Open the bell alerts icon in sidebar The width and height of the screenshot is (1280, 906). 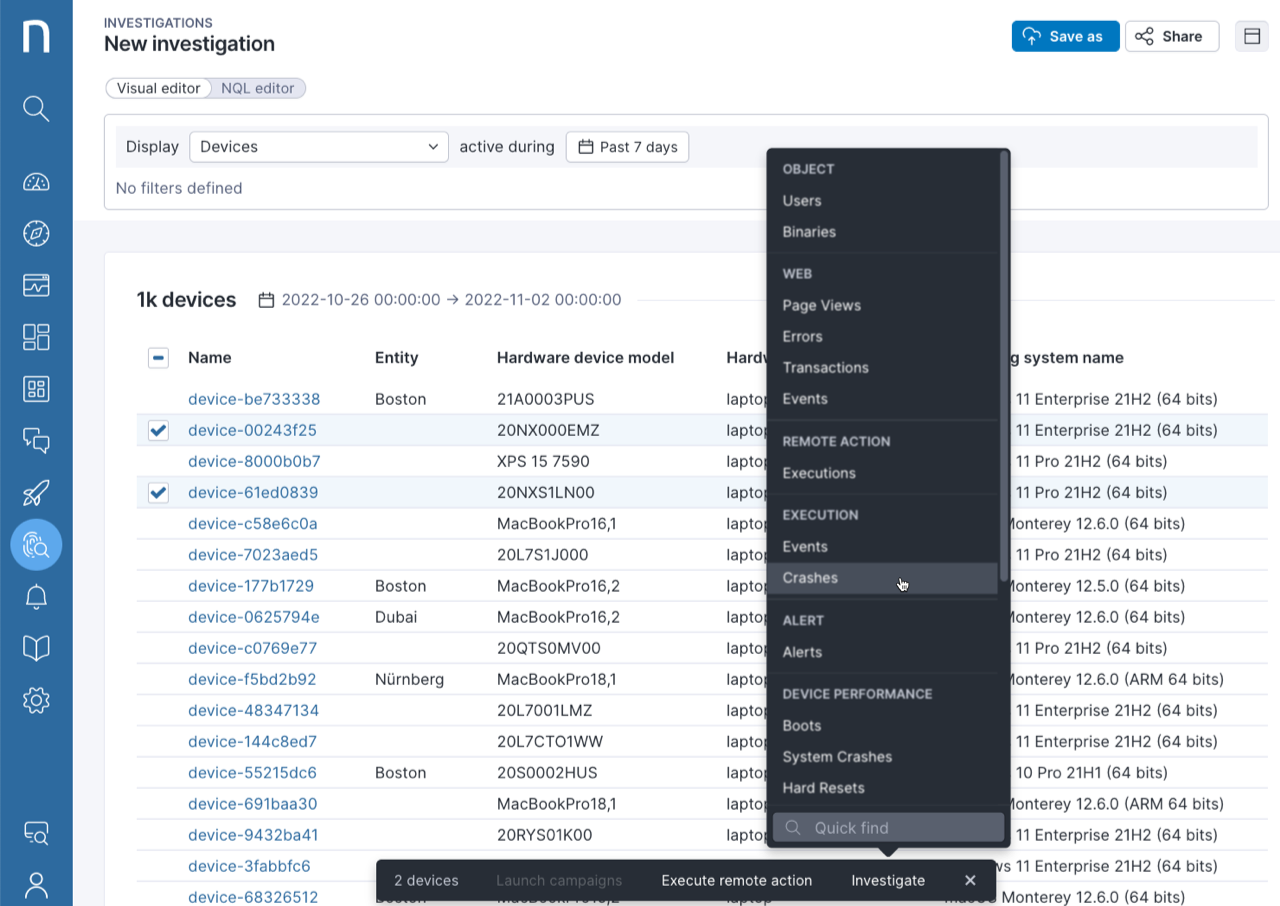point(36,597)
